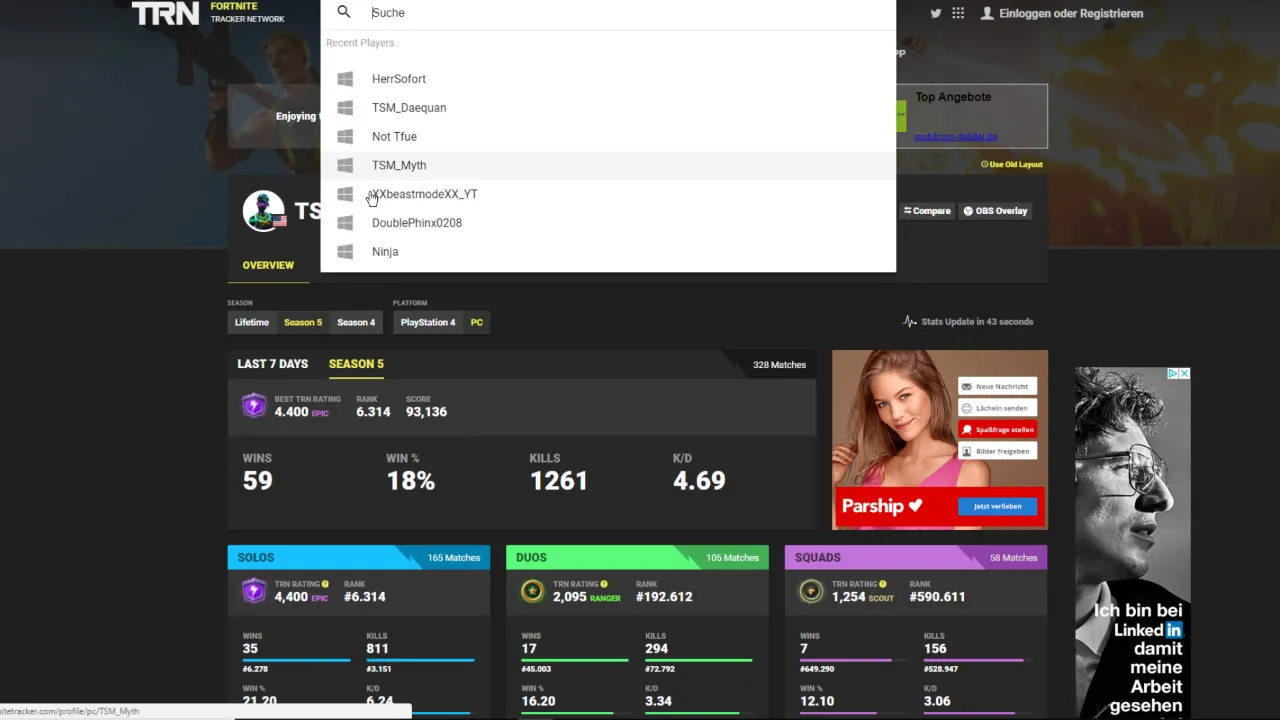Click the 58 Matches label
1280x720 pixels.
[x=1013, y=558]
